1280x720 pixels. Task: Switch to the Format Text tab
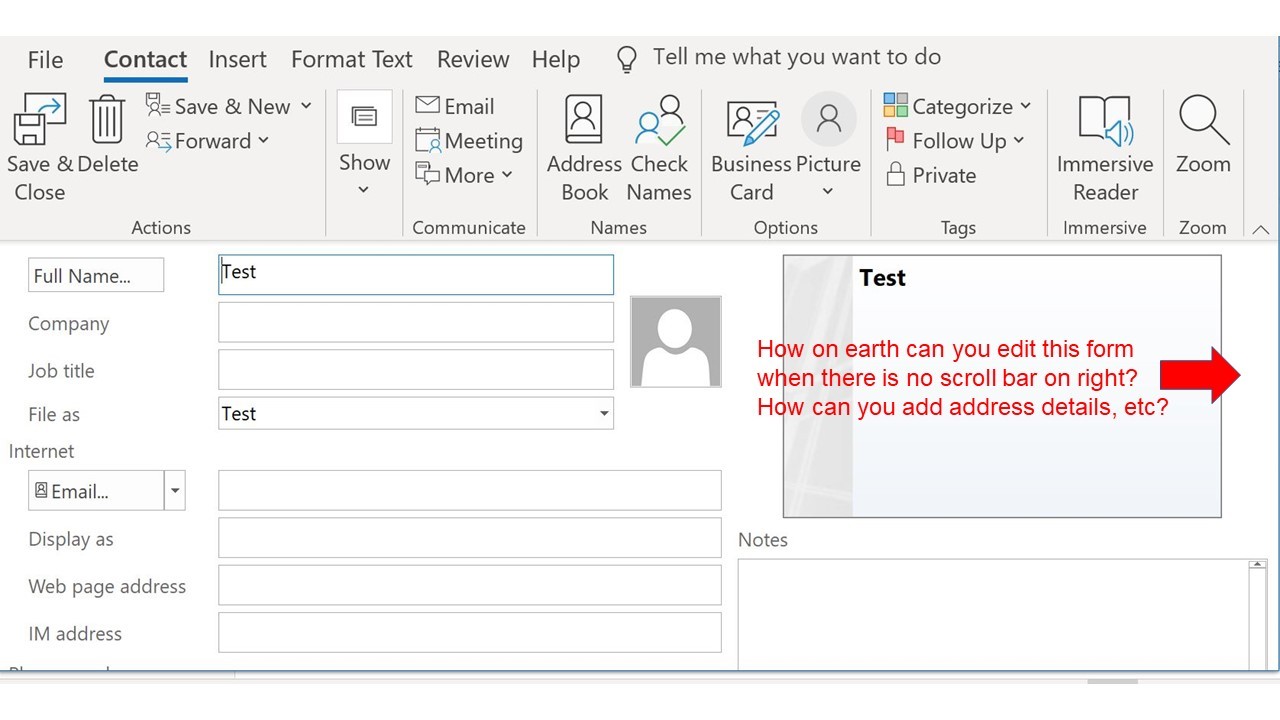tap(352, 60)
